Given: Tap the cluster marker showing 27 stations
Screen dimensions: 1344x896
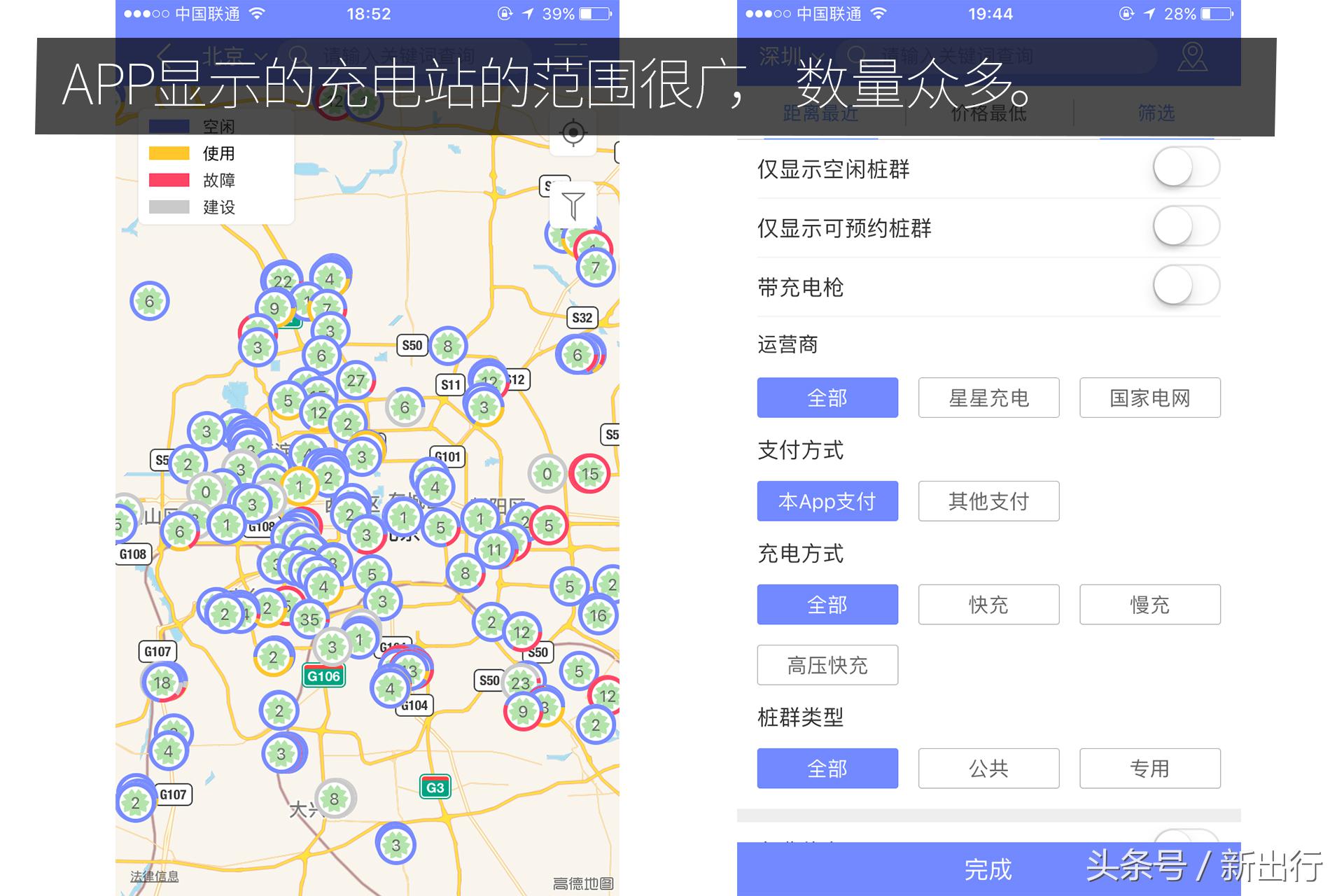Looking at the screenshot, I should pos(356,381).
